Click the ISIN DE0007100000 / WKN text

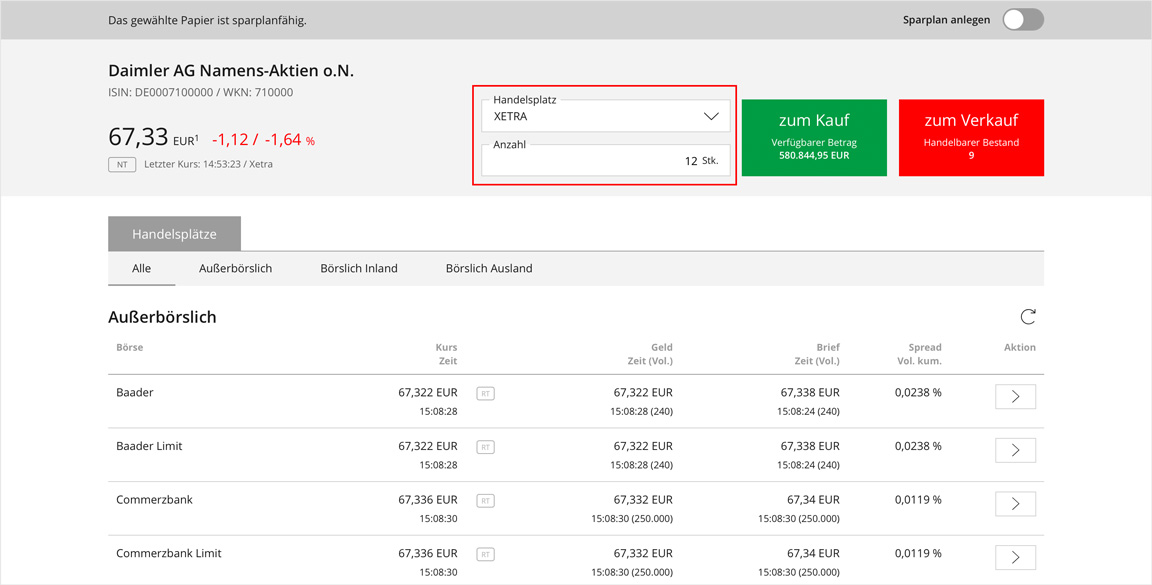(x=201, y=93)
